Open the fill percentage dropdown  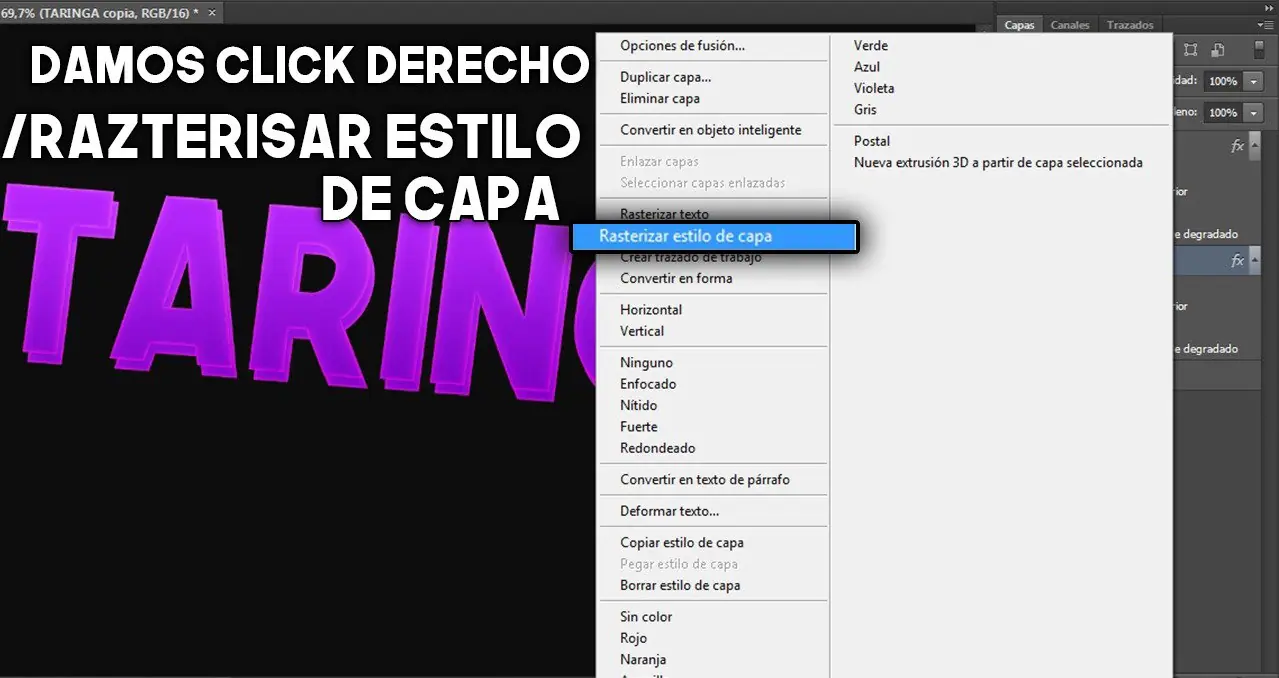point(1254,113)
